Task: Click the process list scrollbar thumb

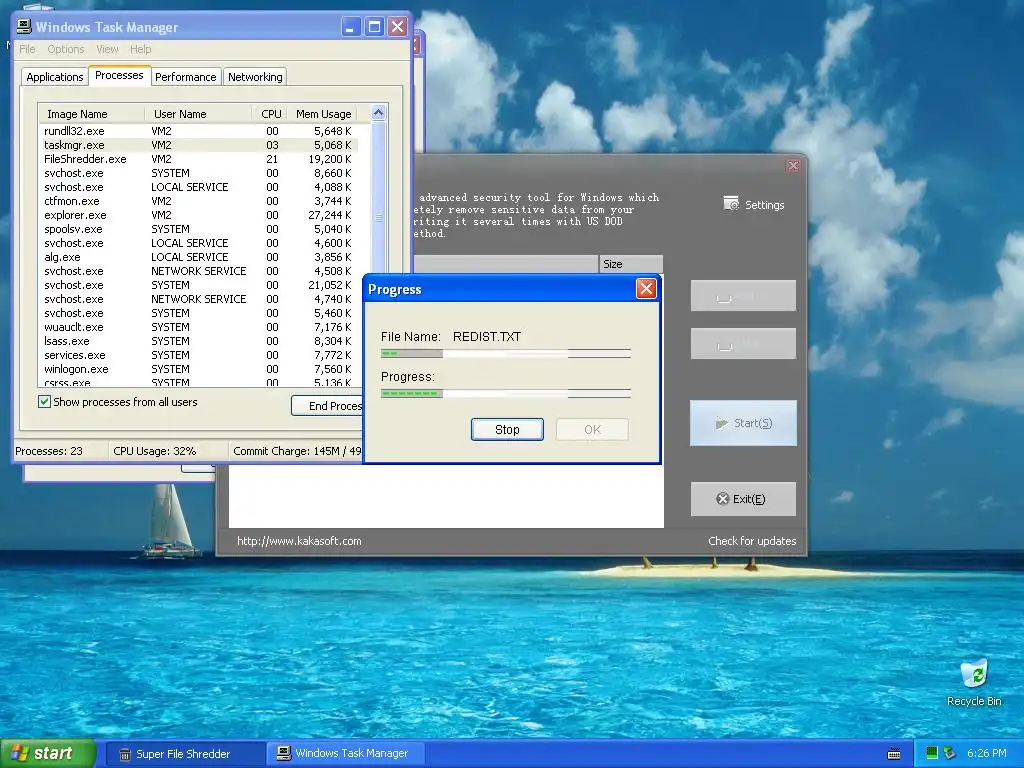Action: point(378,217)
